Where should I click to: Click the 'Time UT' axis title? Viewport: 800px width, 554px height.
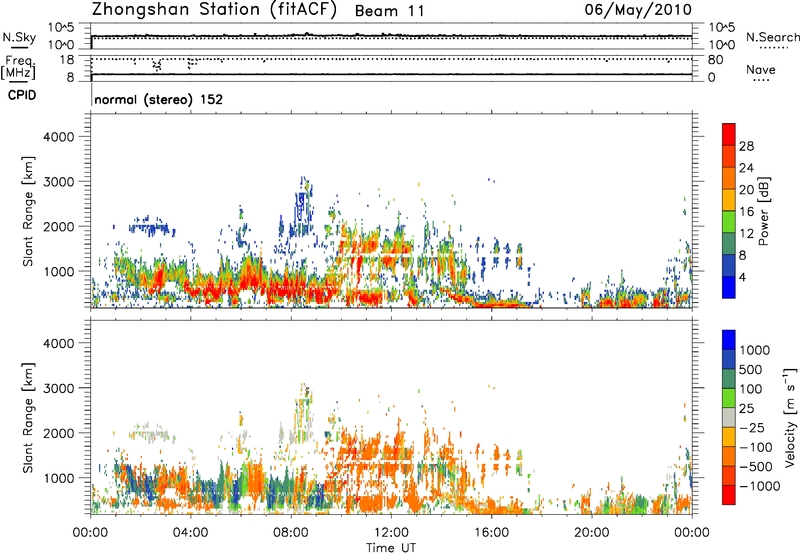(x=391, y=548)
